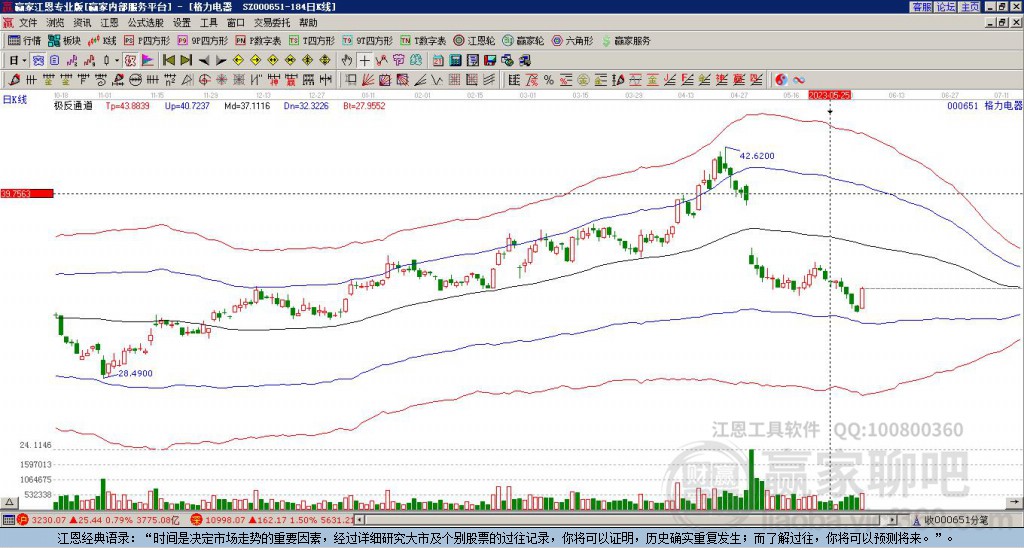This screenshot has height=548, width=1024.
Task: Open the 江恩 menu
Action: (109, 23)
